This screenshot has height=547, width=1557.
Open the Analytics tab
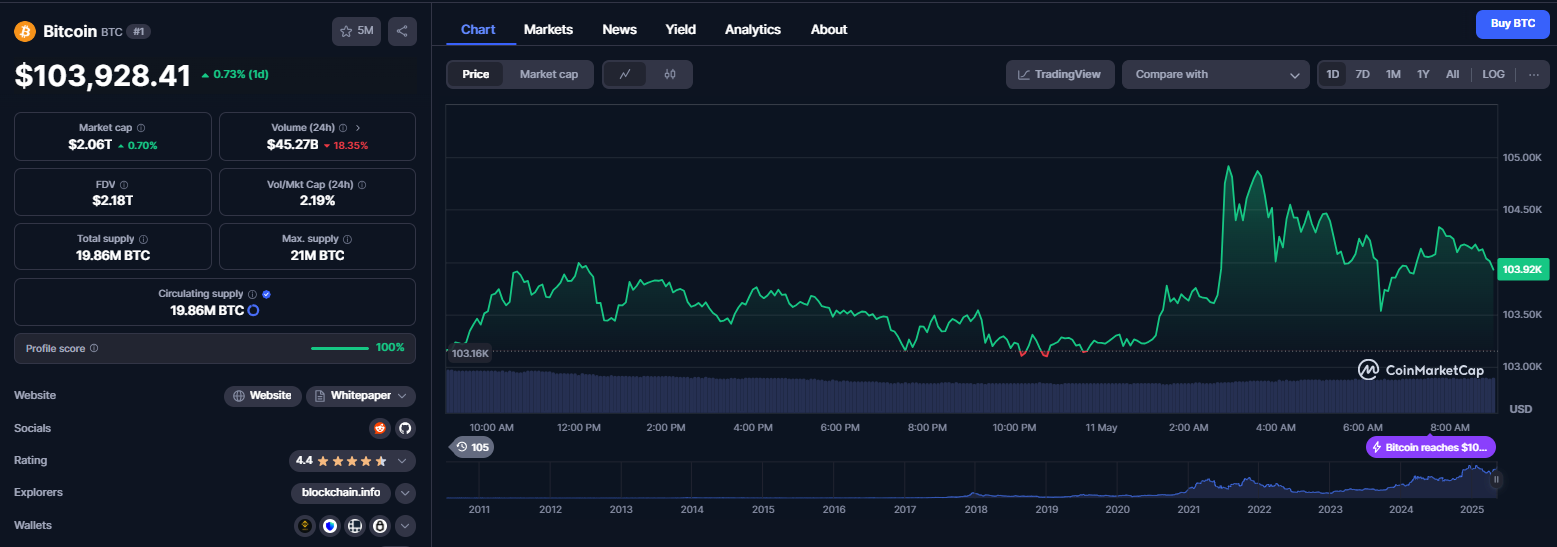pyautogui.click(x=753, y=29)
